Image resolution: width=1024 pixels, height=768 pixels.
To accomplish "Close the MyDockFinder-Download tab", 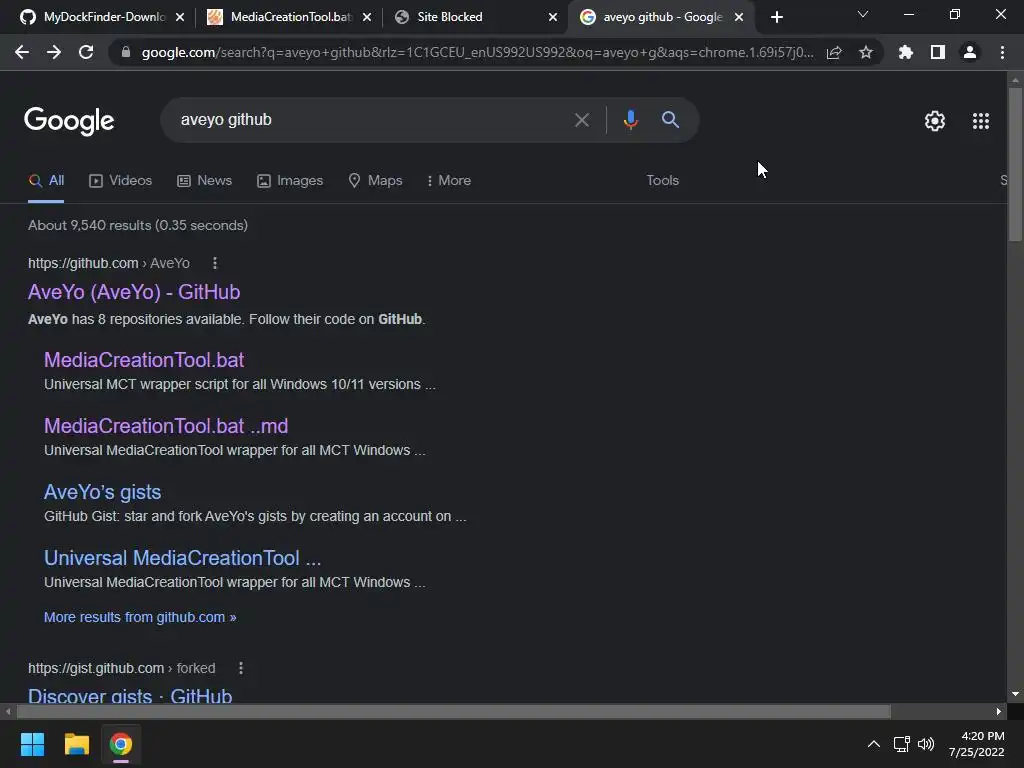I will click(x=180, y=17).
